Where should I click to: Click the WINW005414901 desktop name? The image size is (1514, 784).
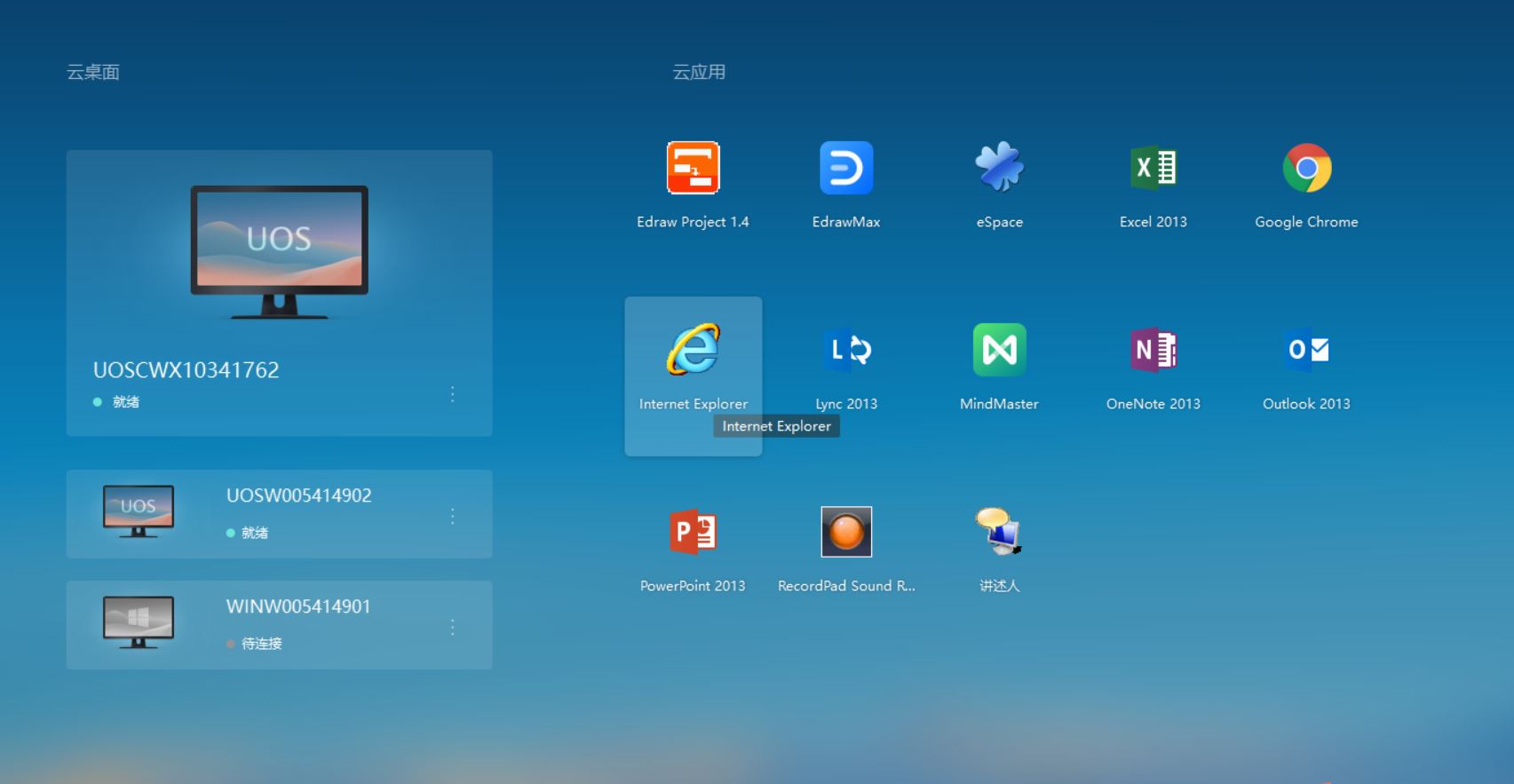[298, 606]
